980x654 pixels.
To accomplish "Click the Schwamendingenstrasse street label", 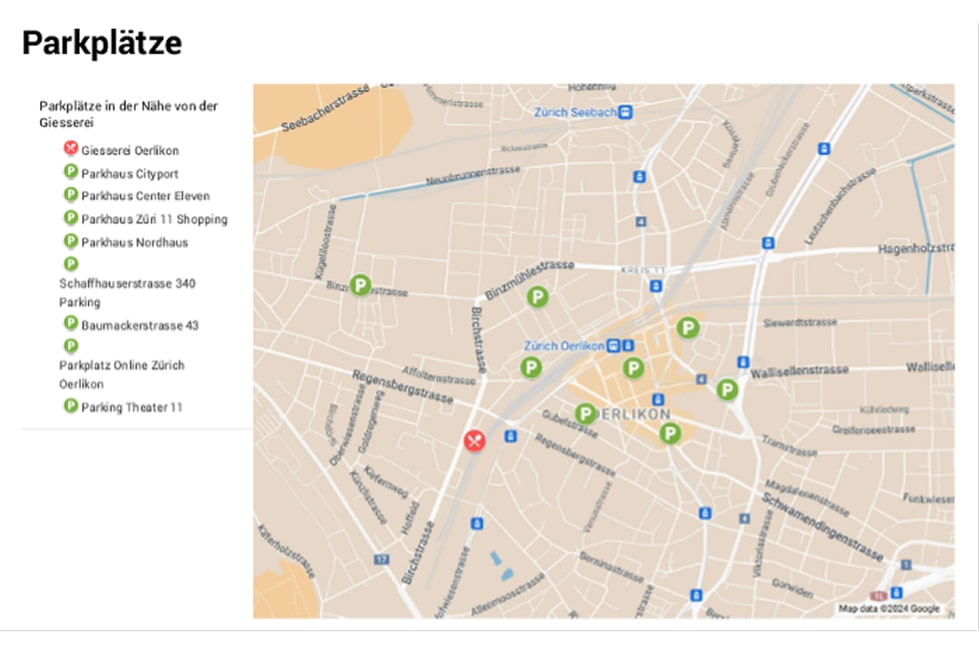I will (x=822, y=526).
